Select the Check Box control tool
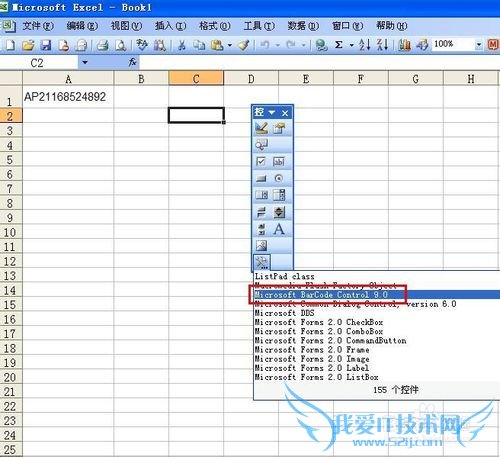This screenshot has height=457, width=500. (x=261, y=162)
